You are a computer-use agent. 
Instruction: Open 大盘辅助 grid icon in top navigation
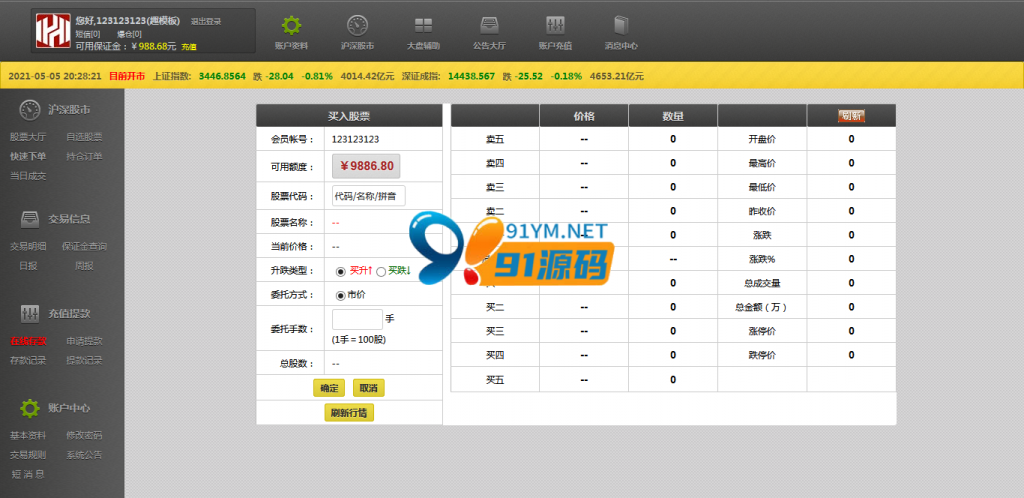(x=423, y=25)
